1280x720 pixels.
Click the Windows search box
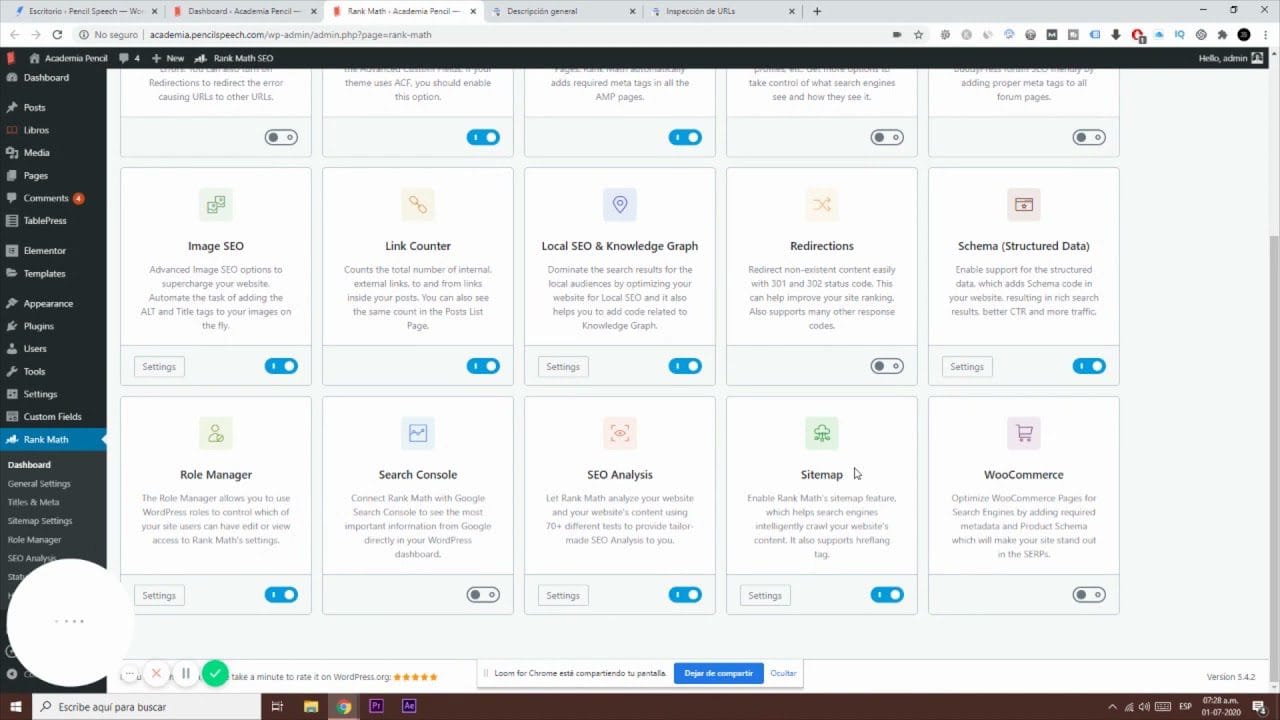click(146, 706)
